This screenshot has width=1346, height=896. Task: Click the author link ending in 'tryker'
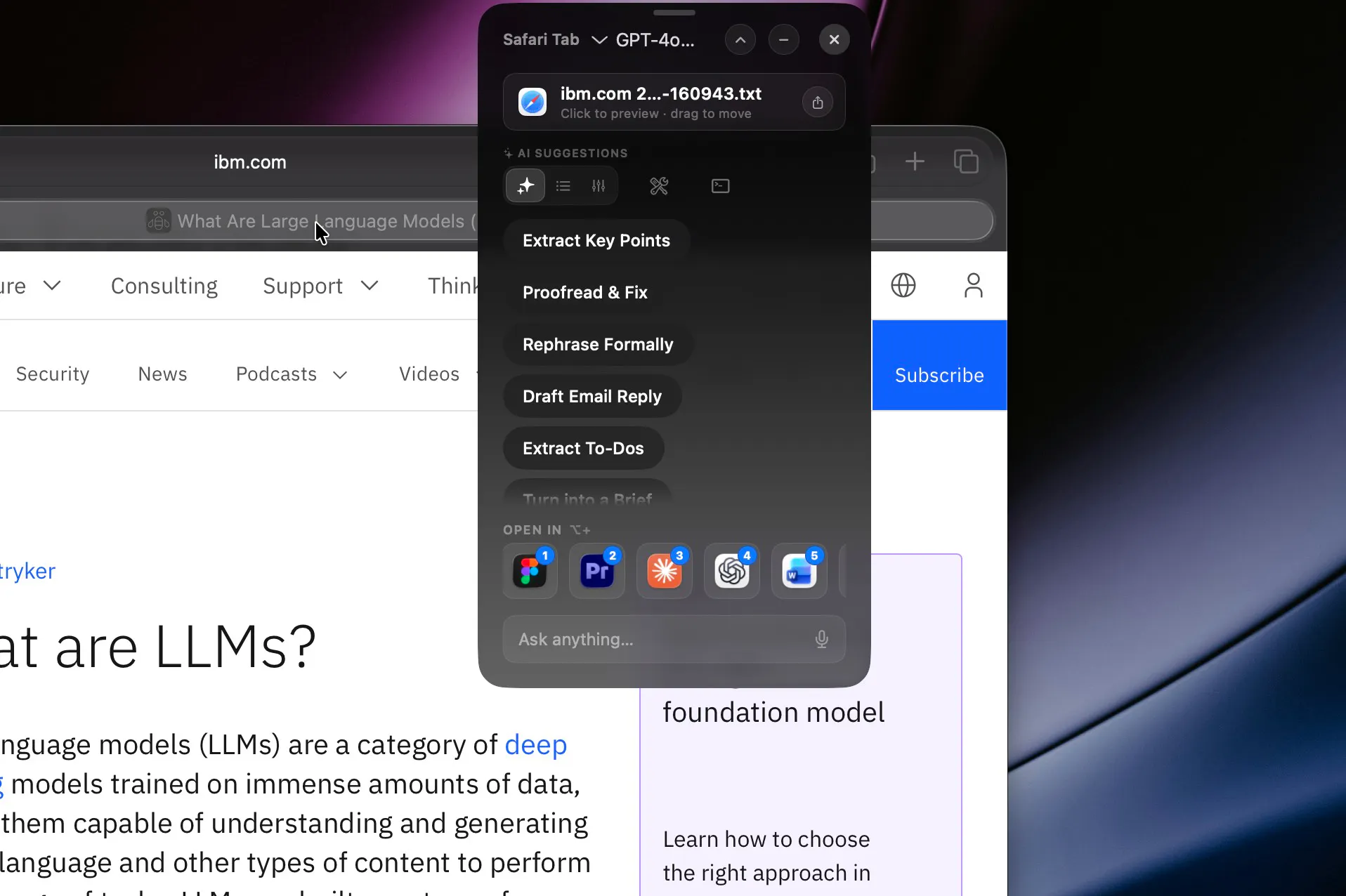point(27,571)
